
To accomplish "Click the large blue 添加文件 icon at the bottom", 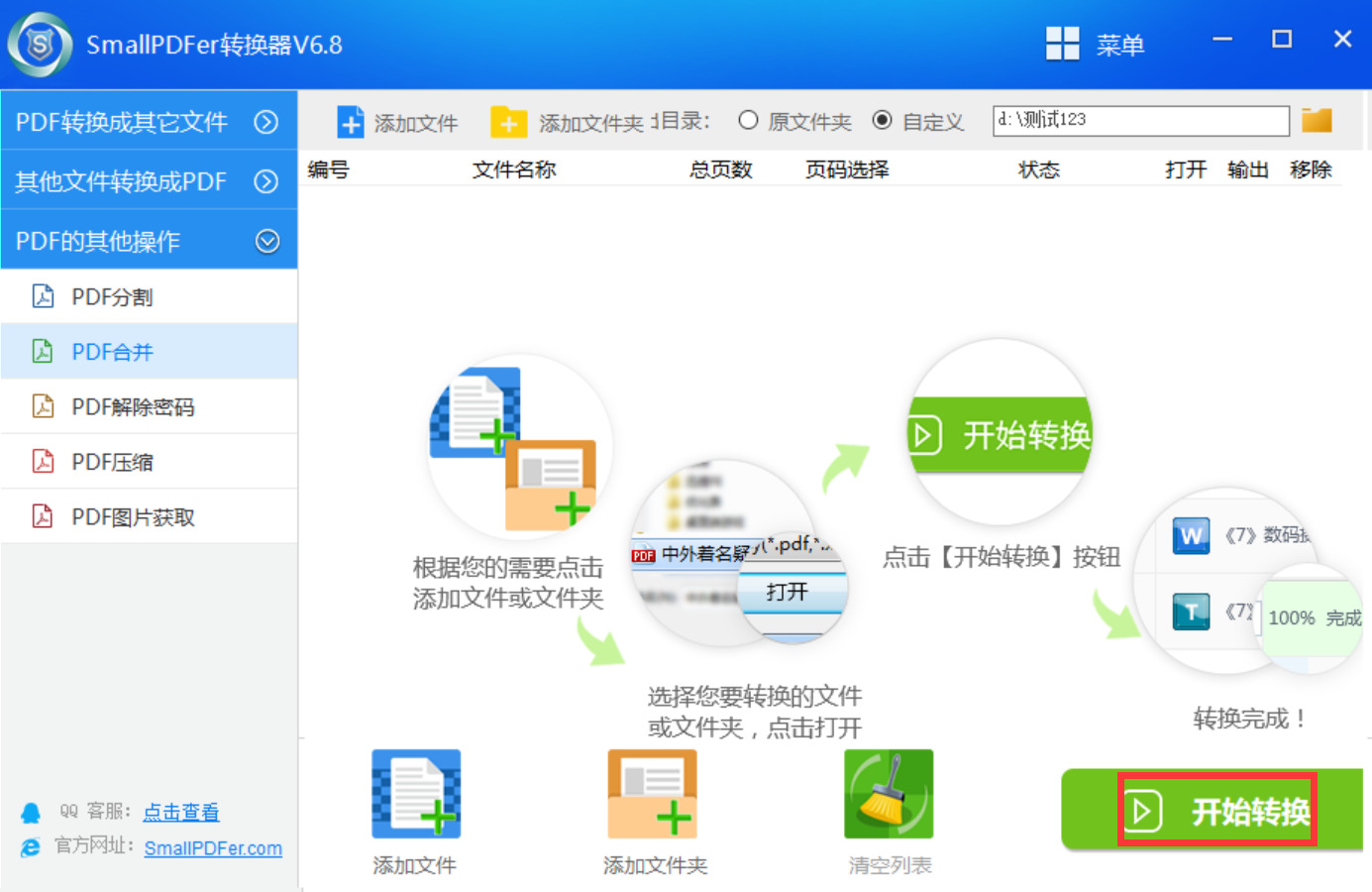I will pyautogui.click(x=416, y=794).
